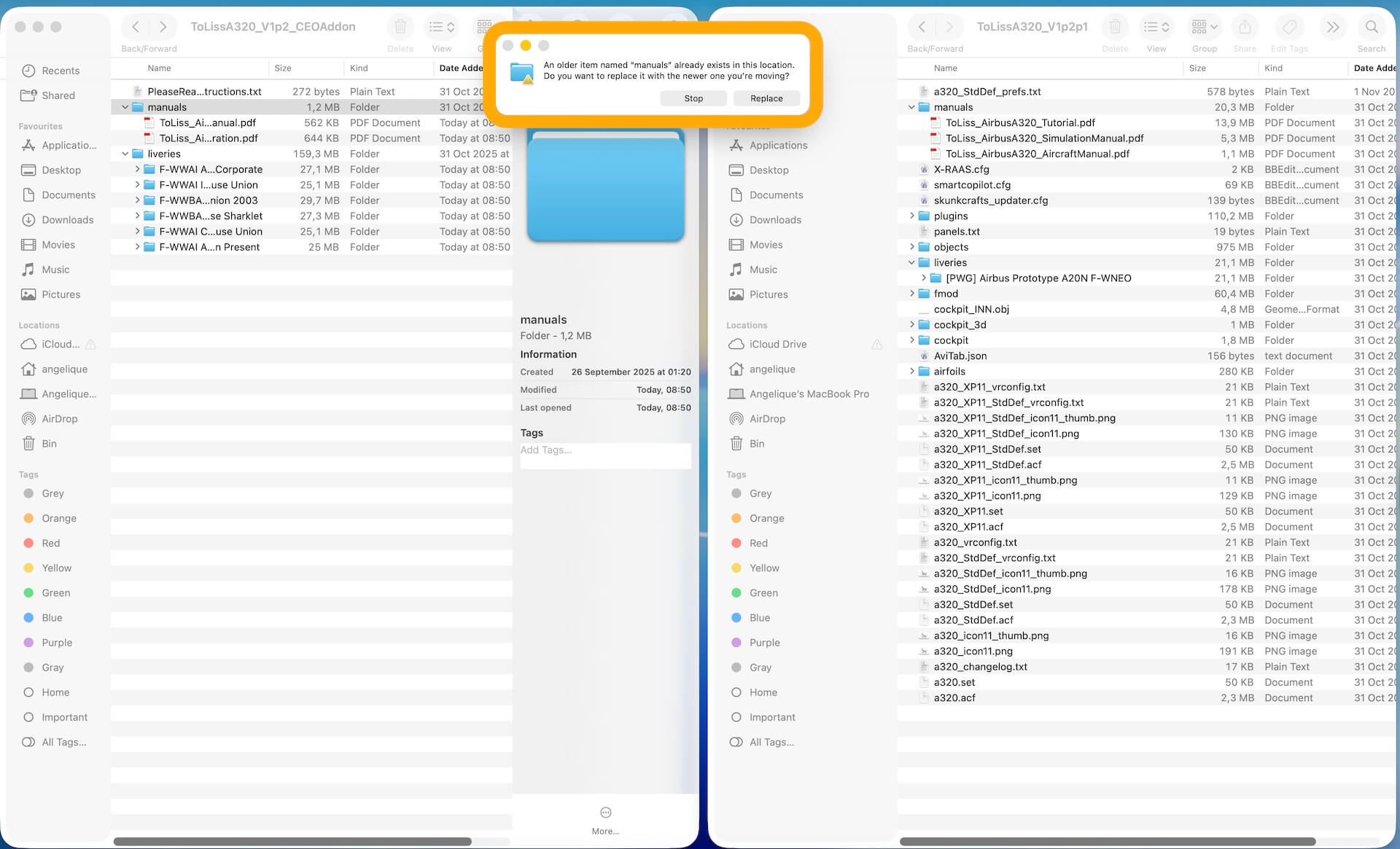This screenshot has width=1400, height=849.
Task: Select the Red tag in left sidebar
Action: pyautogui.click(x=50, y=544)
